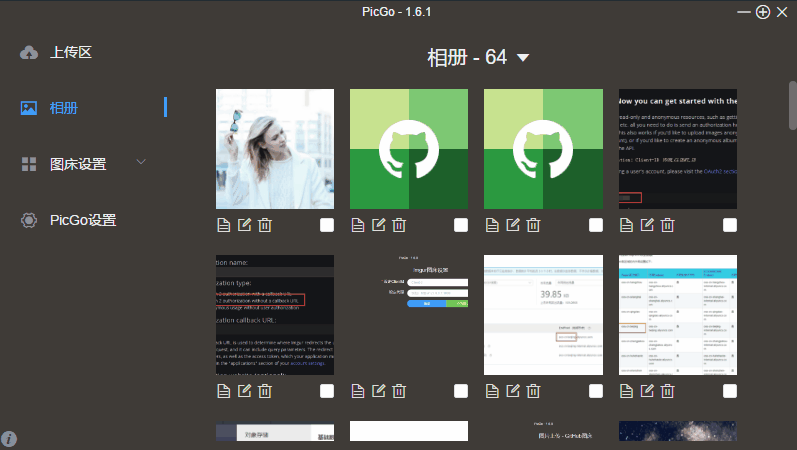Select the woman photo checkbox
This screenshot has height=450, width=797.
click(327, 225)
